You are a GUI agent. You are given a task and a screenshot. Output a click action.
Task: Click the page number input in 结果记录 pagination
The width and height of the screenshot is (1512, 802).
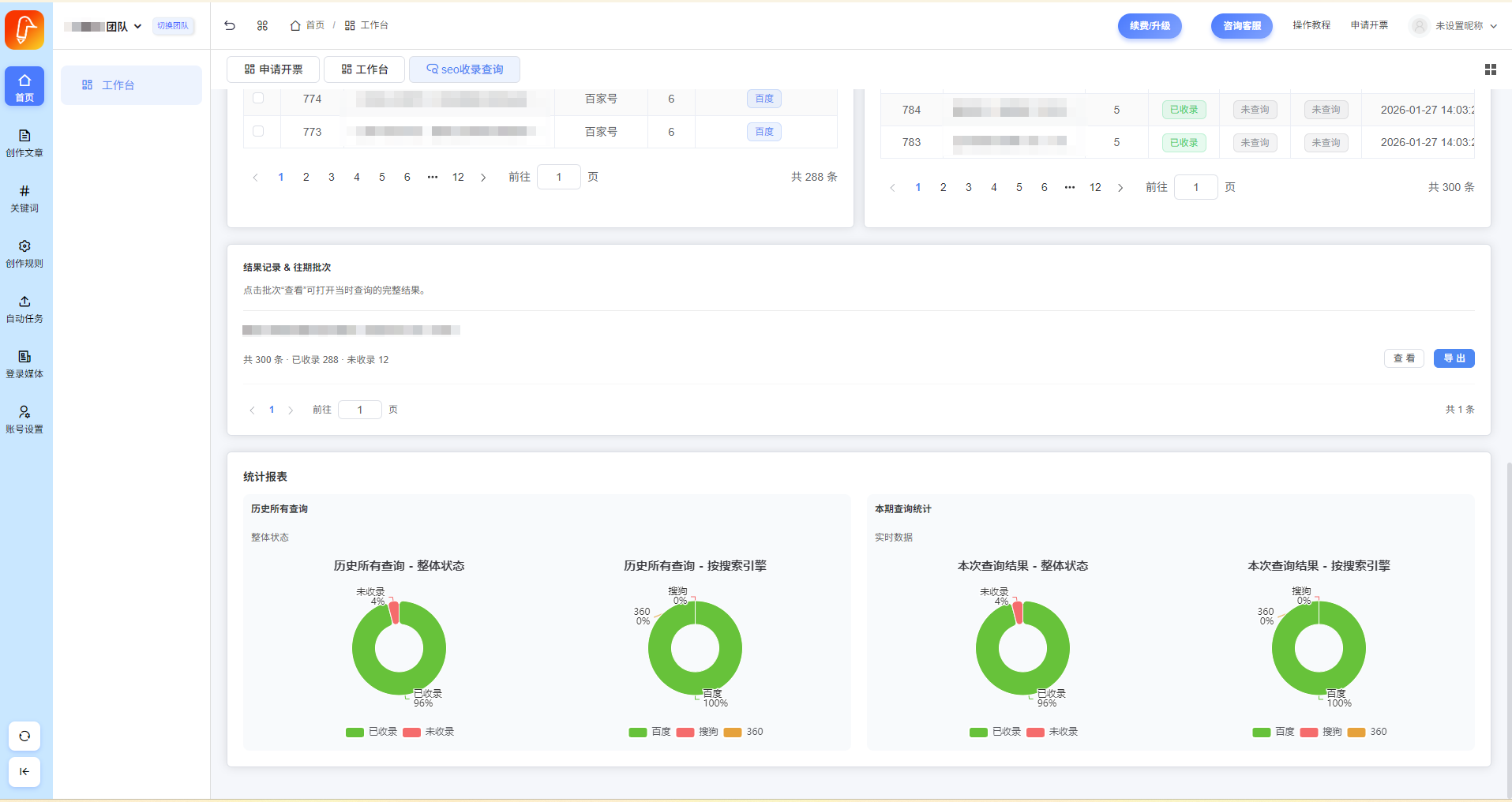360,410
